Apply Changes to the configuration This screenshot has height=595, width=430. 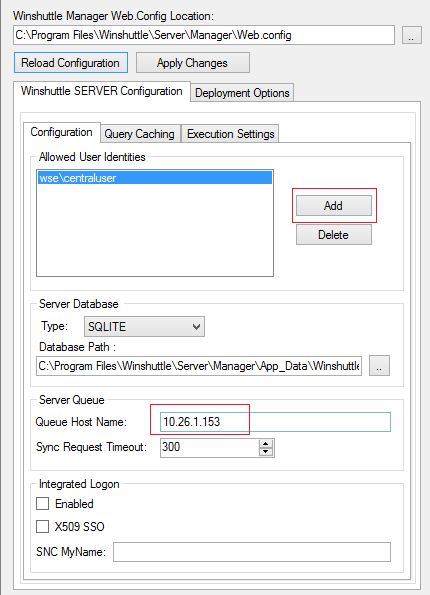[x=193, y=63]
